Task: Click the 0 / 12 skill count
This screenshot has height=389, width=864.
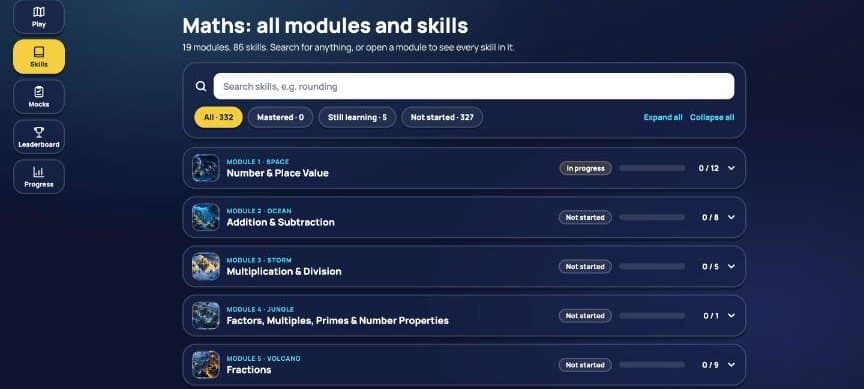Action: point(709,168)
